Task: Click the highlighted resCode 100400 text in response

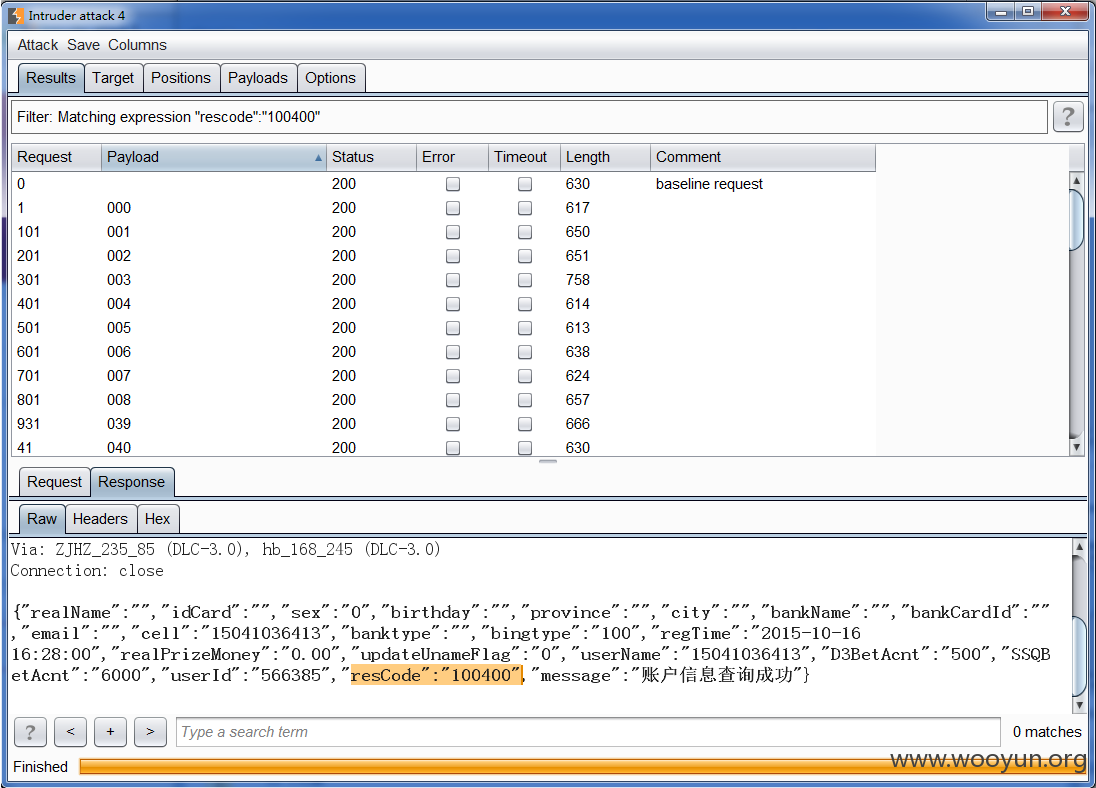Action: (x=436, y=675)
